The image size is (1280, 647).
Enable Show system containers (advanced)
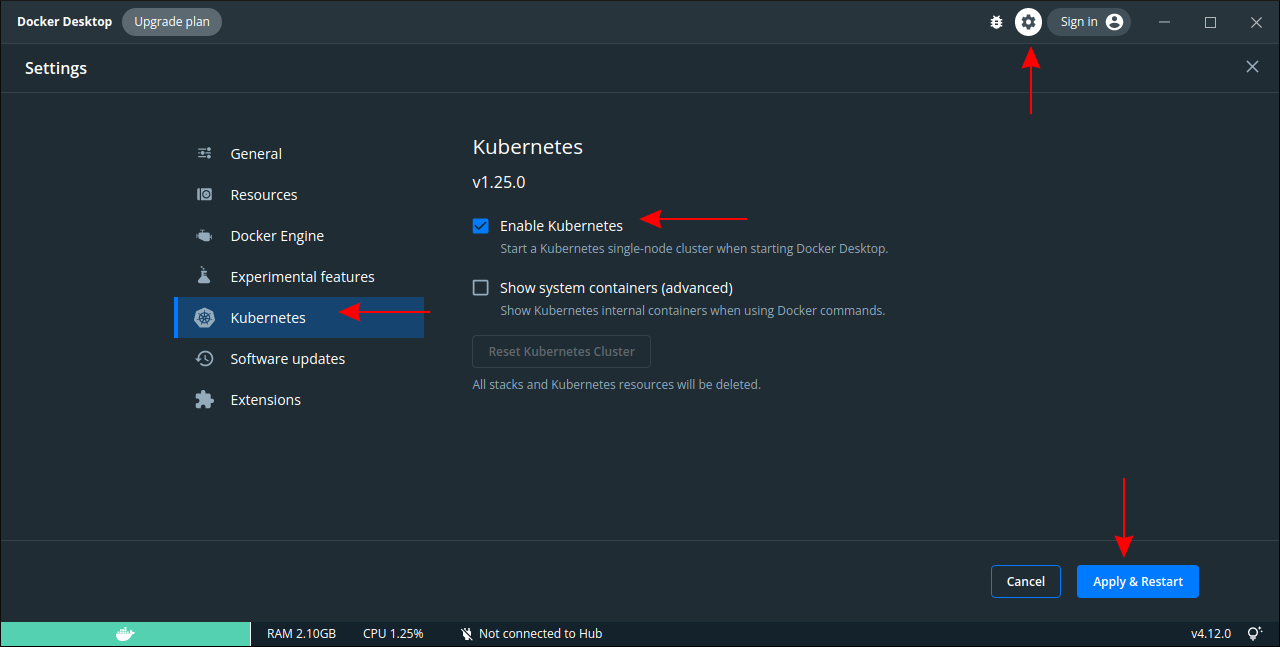[x=481, y=287]
